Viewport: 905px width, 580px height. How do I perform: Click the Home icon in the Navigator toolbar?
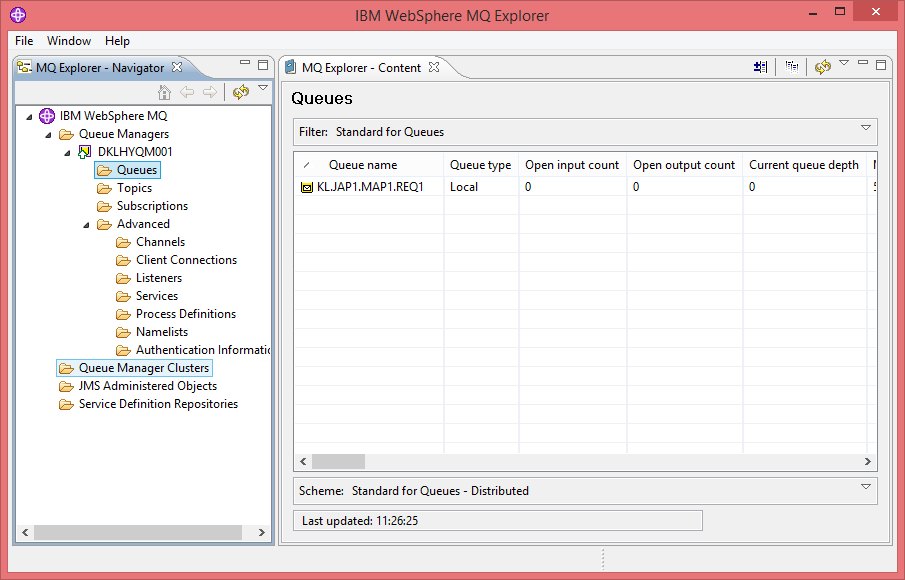[x=165, y=92]
